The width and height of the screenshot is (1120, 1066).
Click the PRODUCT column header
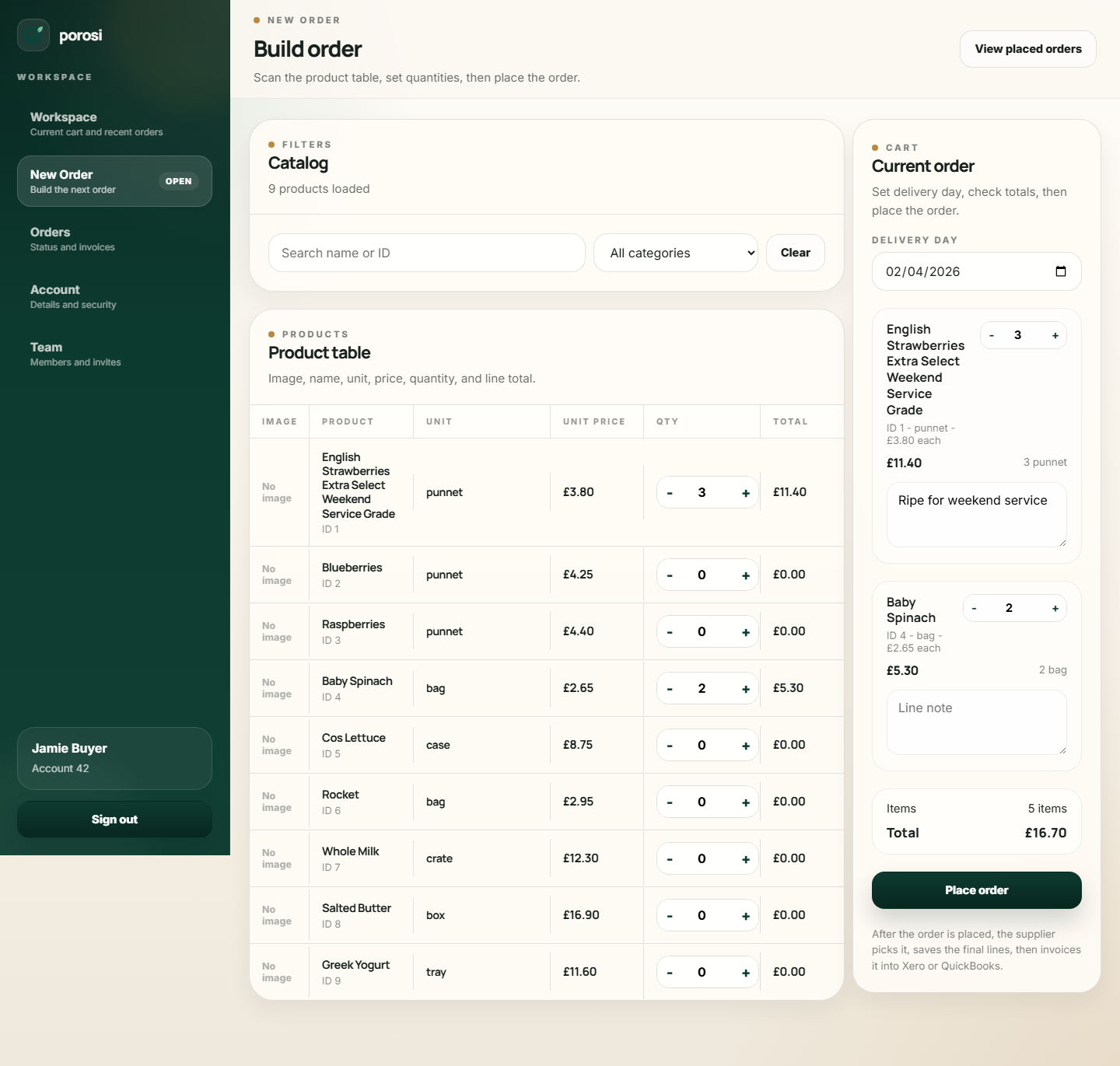(x=348, y=421)
